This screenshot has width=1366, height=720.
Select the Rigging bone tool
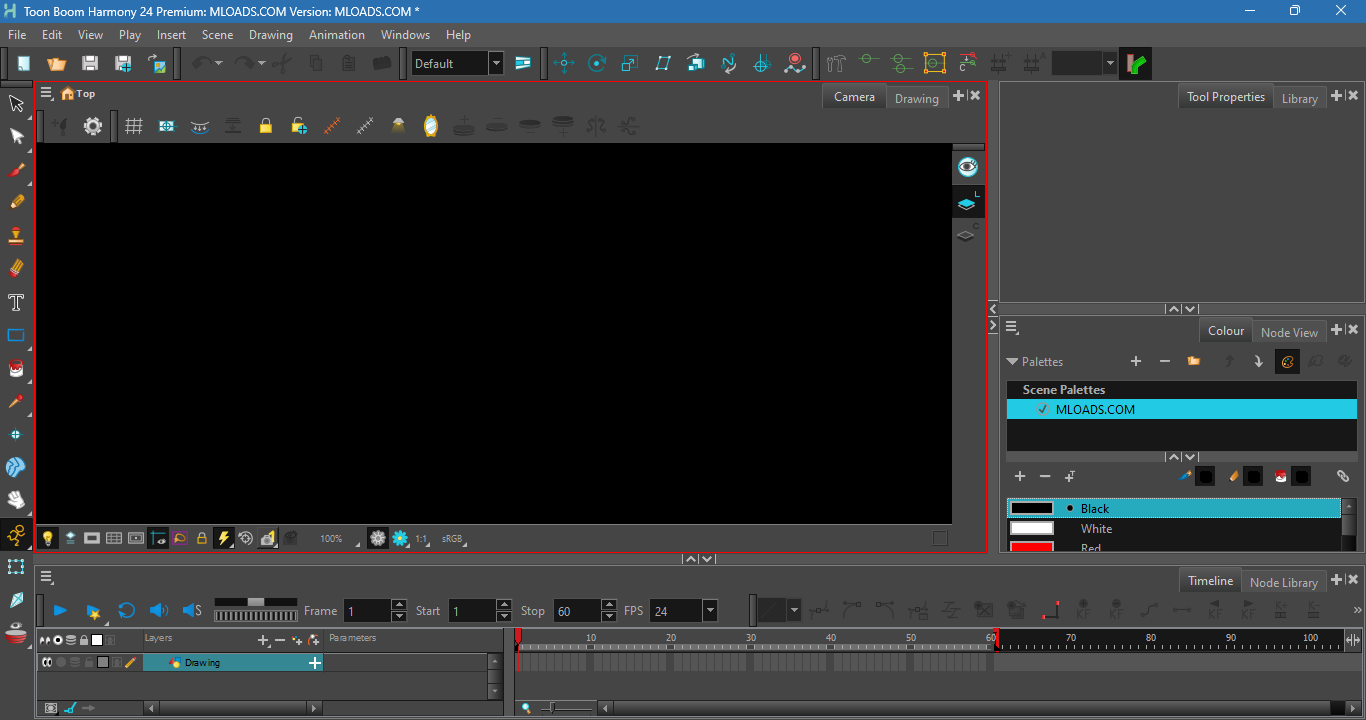click(x=17, y=536)
